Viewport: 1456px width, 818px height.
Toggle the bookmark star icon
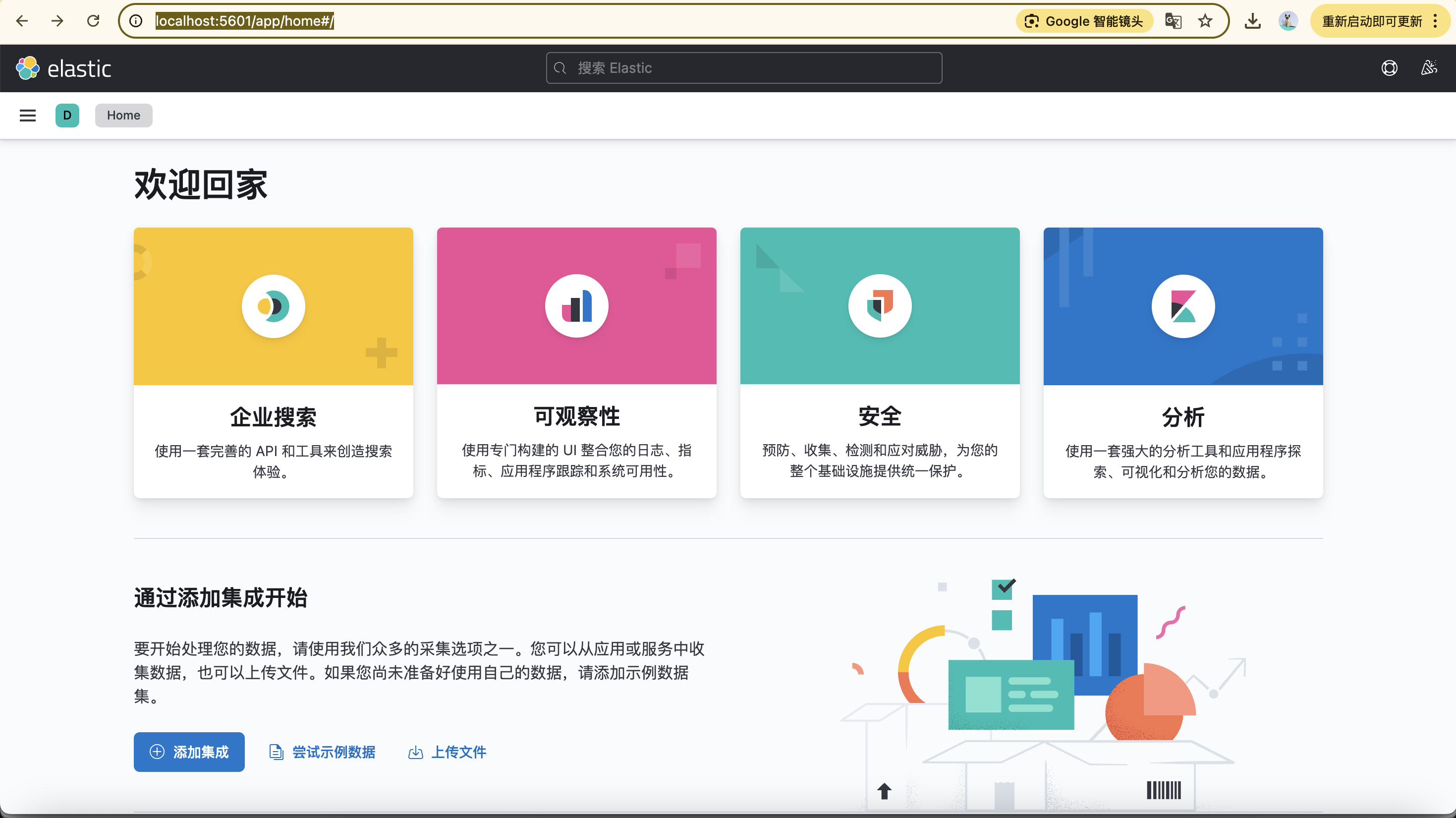pos(1205,21)
